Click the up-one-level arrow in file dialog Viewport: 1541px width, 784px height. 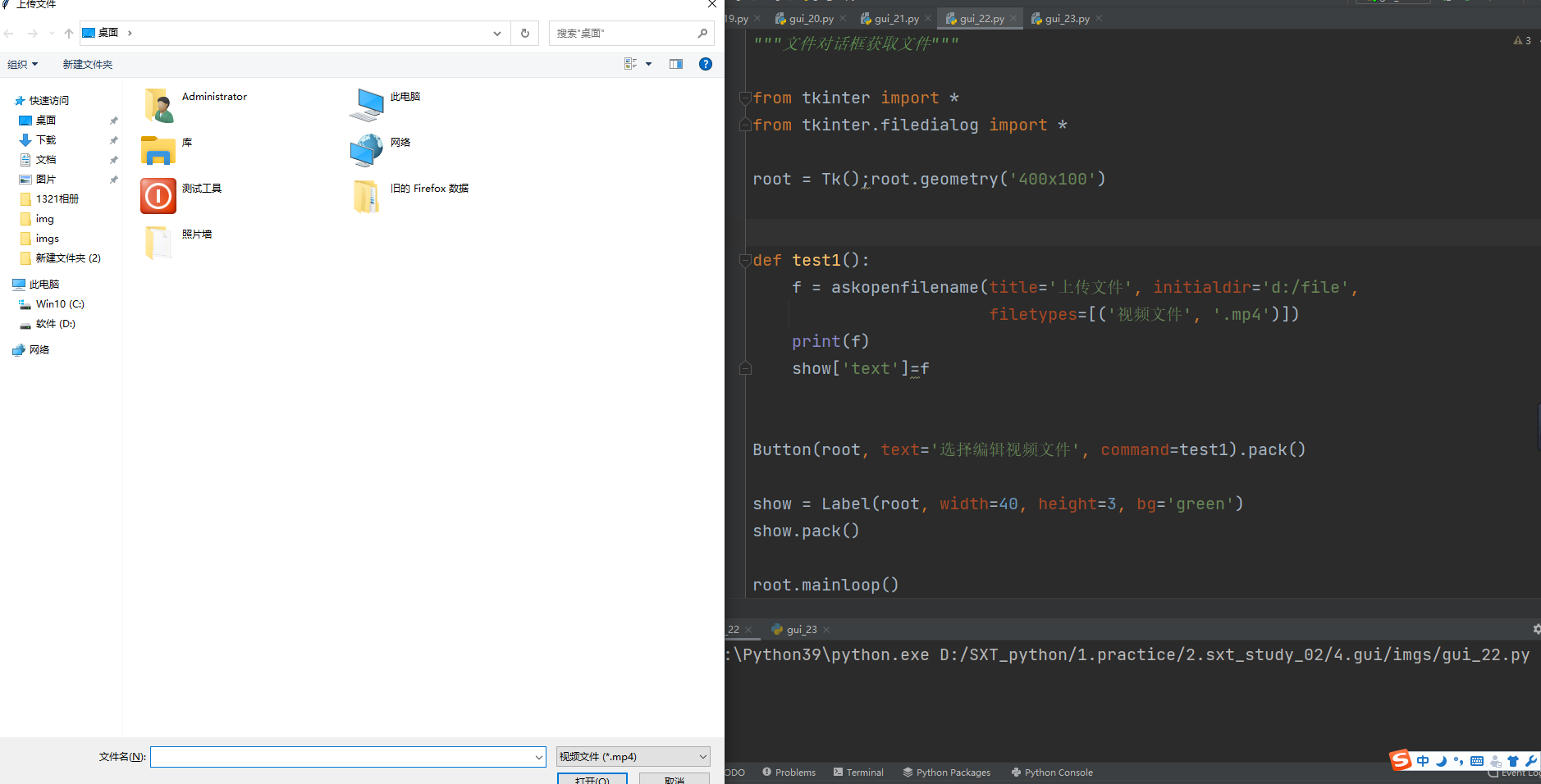click(69, 34)
